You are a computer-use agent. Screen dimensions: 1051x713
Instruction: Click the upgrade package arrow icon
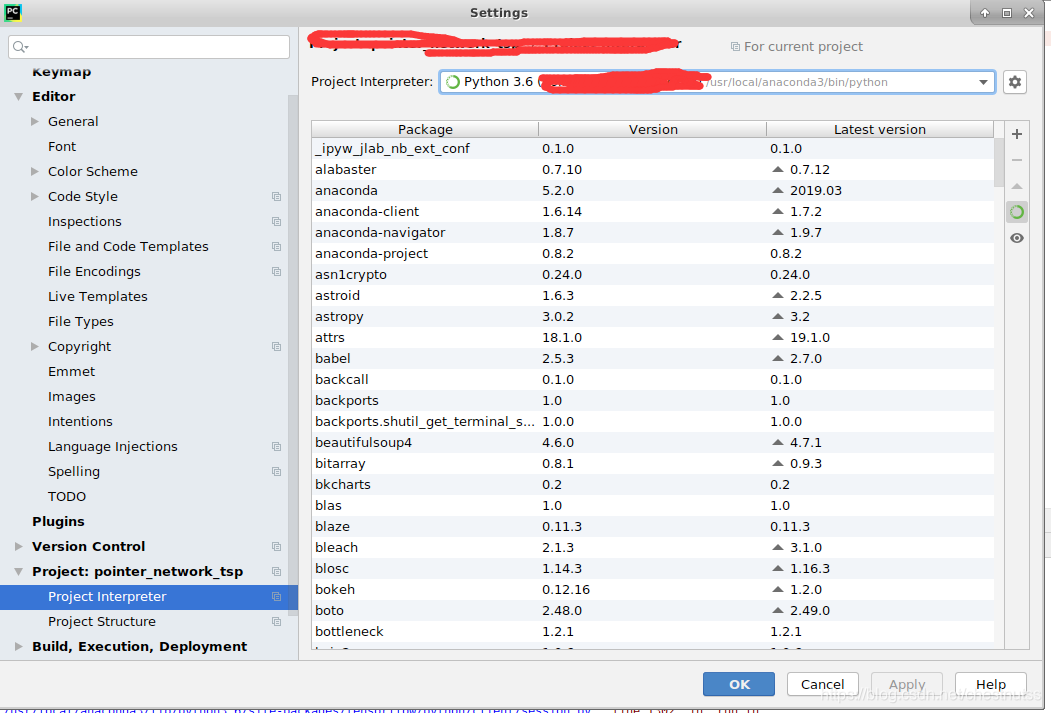pyautogui.click(x=1017, y=186)
